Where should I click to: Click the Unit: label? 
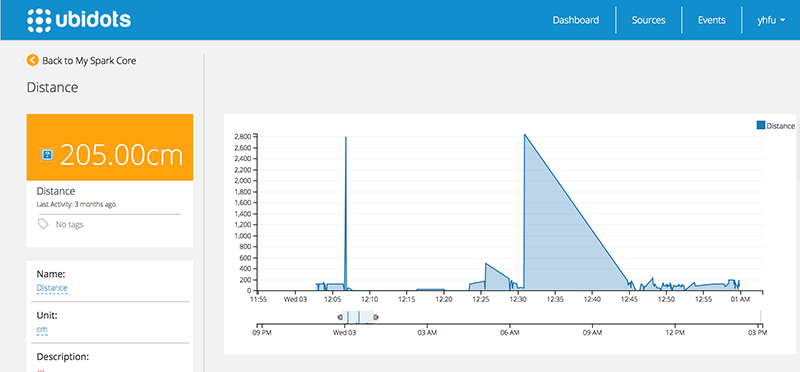[47, 315]
